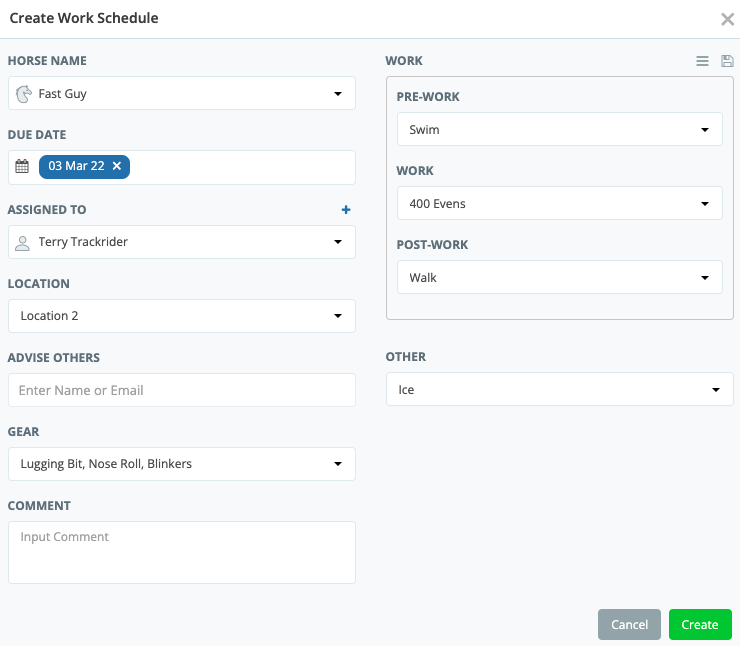Screen dimensions: 740x646
Task: Expand the Assigned To Terry Trackrider dropdown
Action: pos(337,242)
